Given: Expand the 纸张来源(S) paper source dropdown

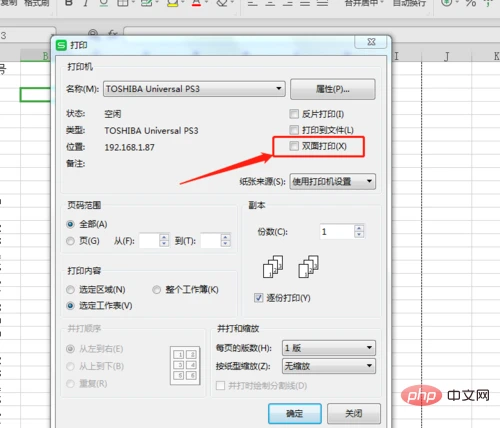Looking at the screenshot, I should tap(333, 181).
